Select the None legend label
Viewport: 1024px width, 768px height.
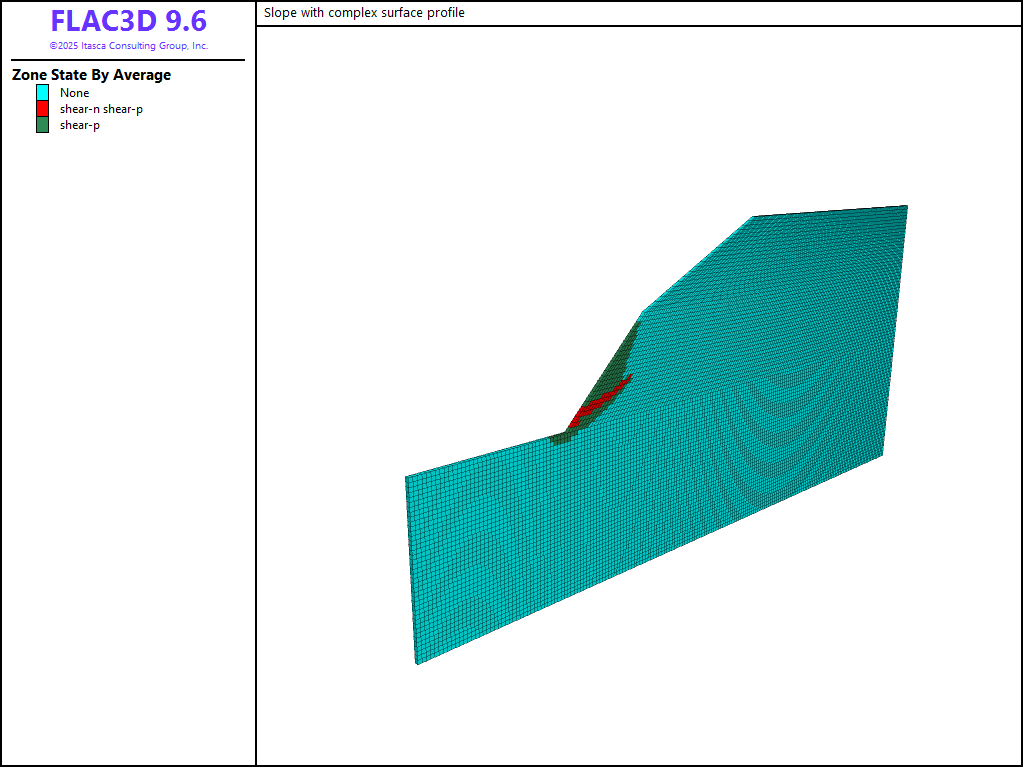point(74,93)
